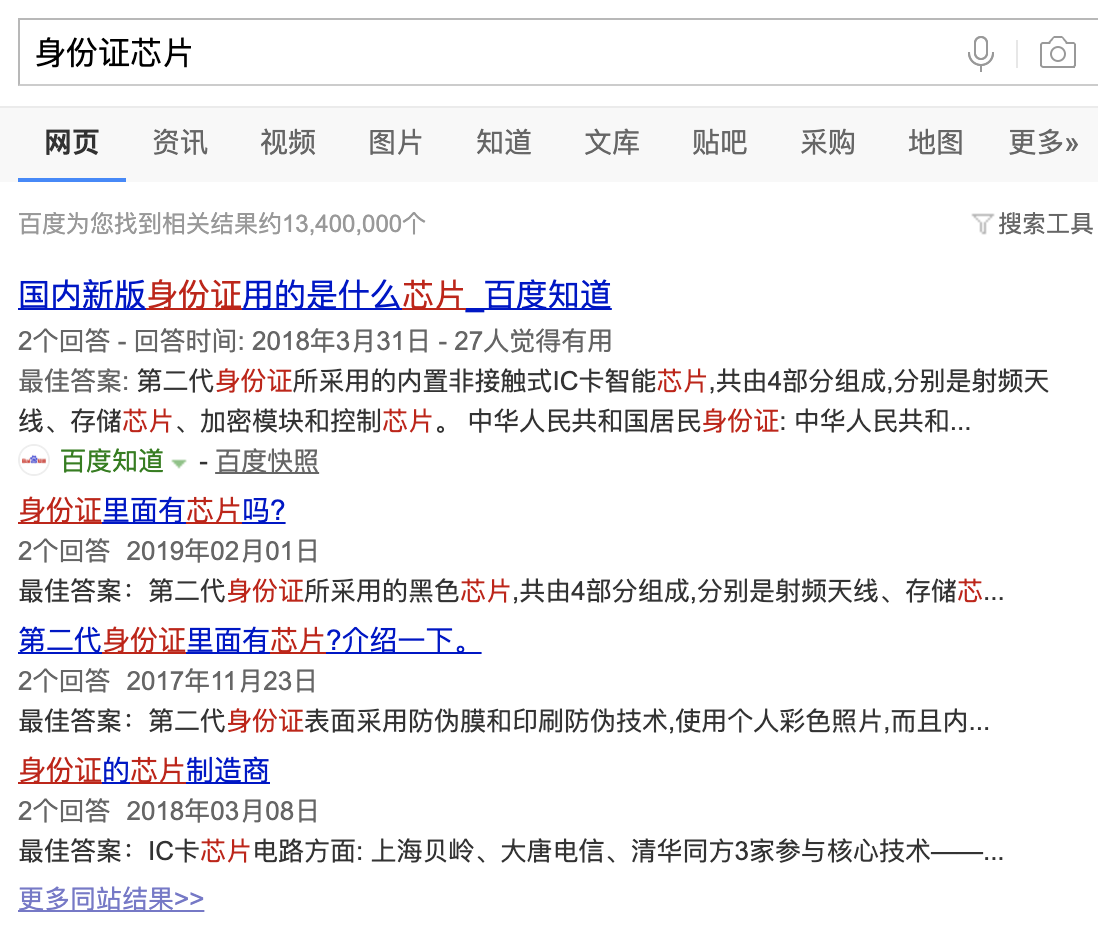This screenshot has height=936, width=1098.
Task: Open the 图片 tab
Action: click(x=396, y=143)
